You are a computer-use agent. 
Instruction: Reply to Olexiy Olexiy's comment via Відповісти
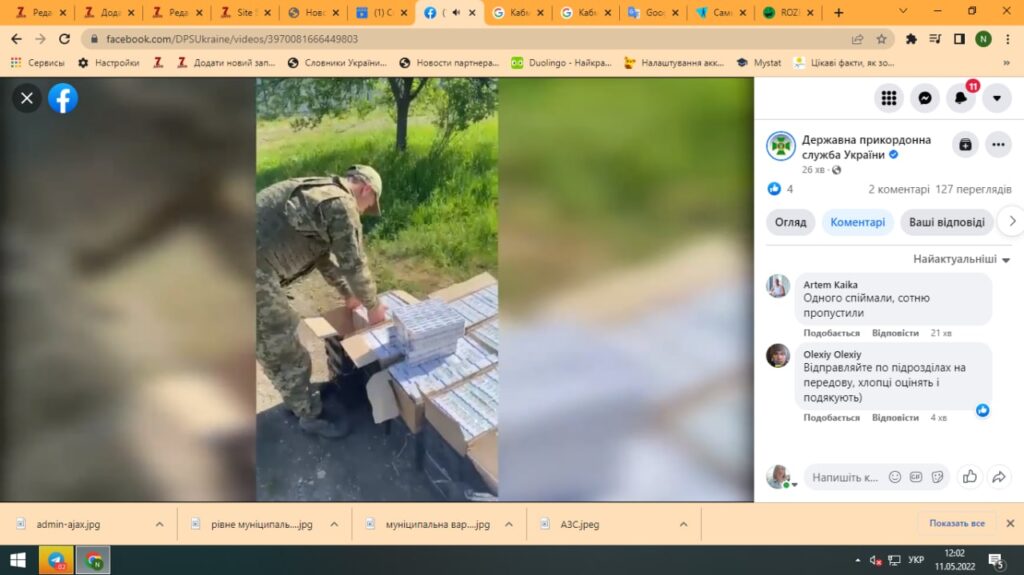895,418
